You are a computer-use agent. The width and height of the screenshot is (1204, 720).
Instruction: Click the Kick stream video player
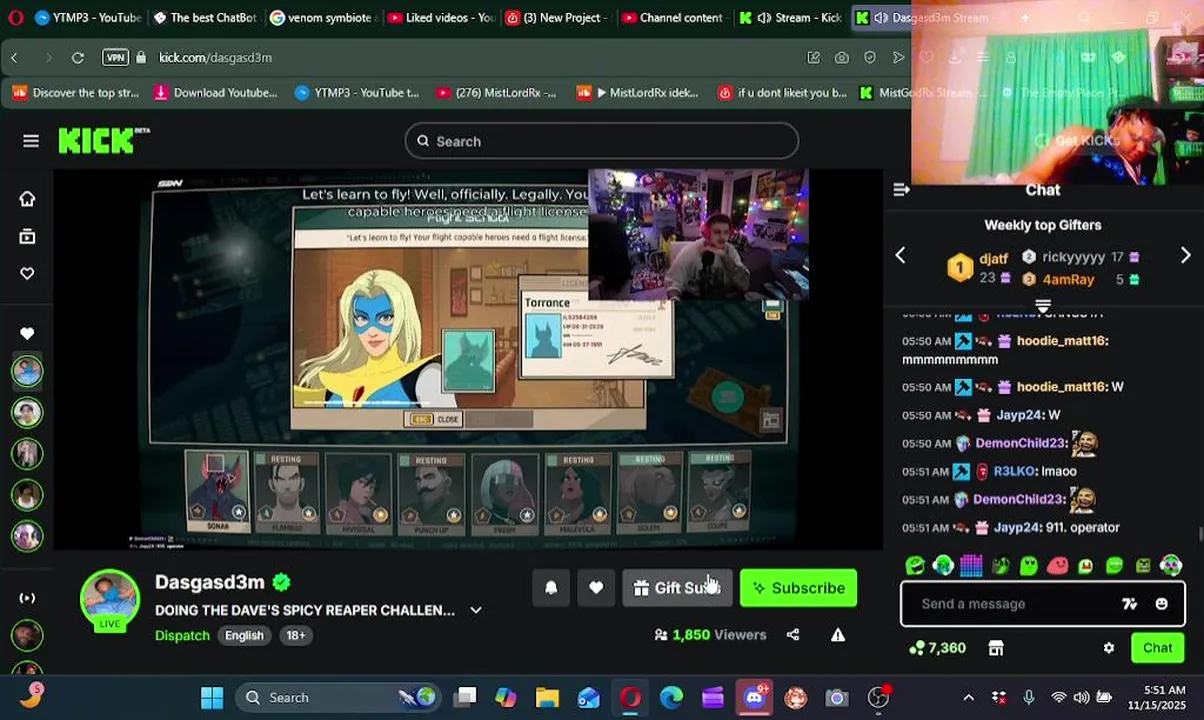tap(468, 359)
